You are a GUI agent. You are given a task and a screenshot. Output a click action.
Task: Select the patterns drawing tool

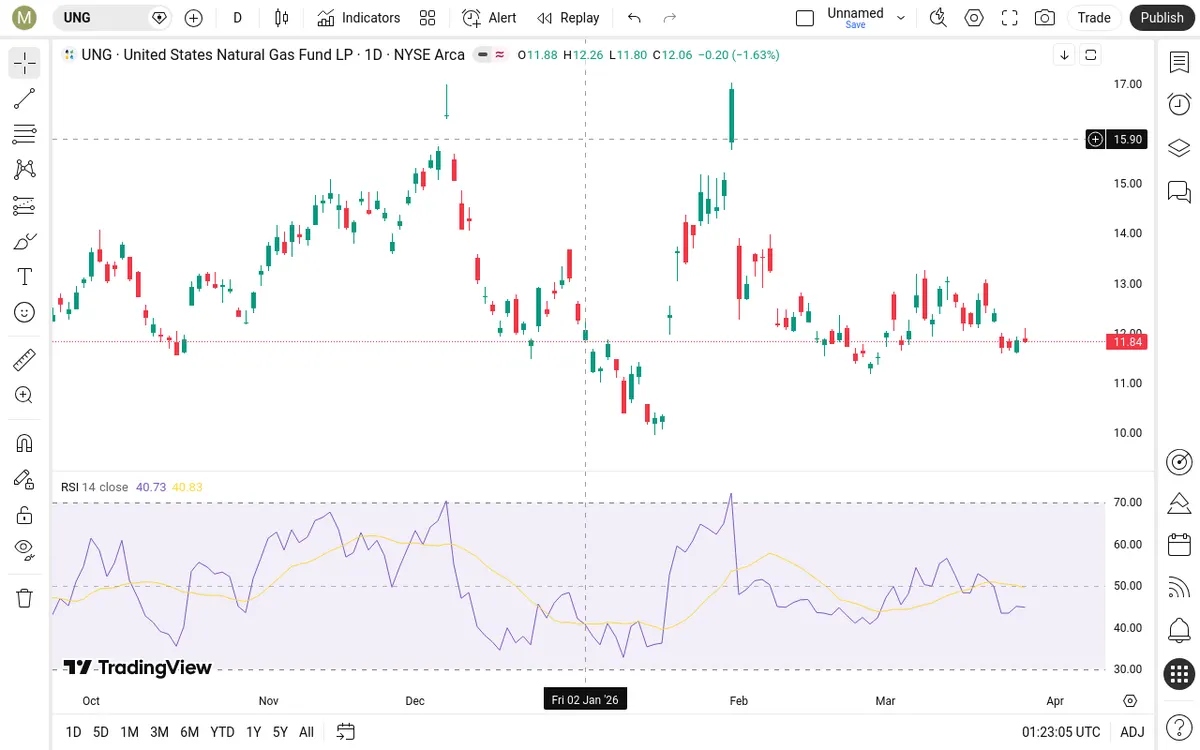25,170
